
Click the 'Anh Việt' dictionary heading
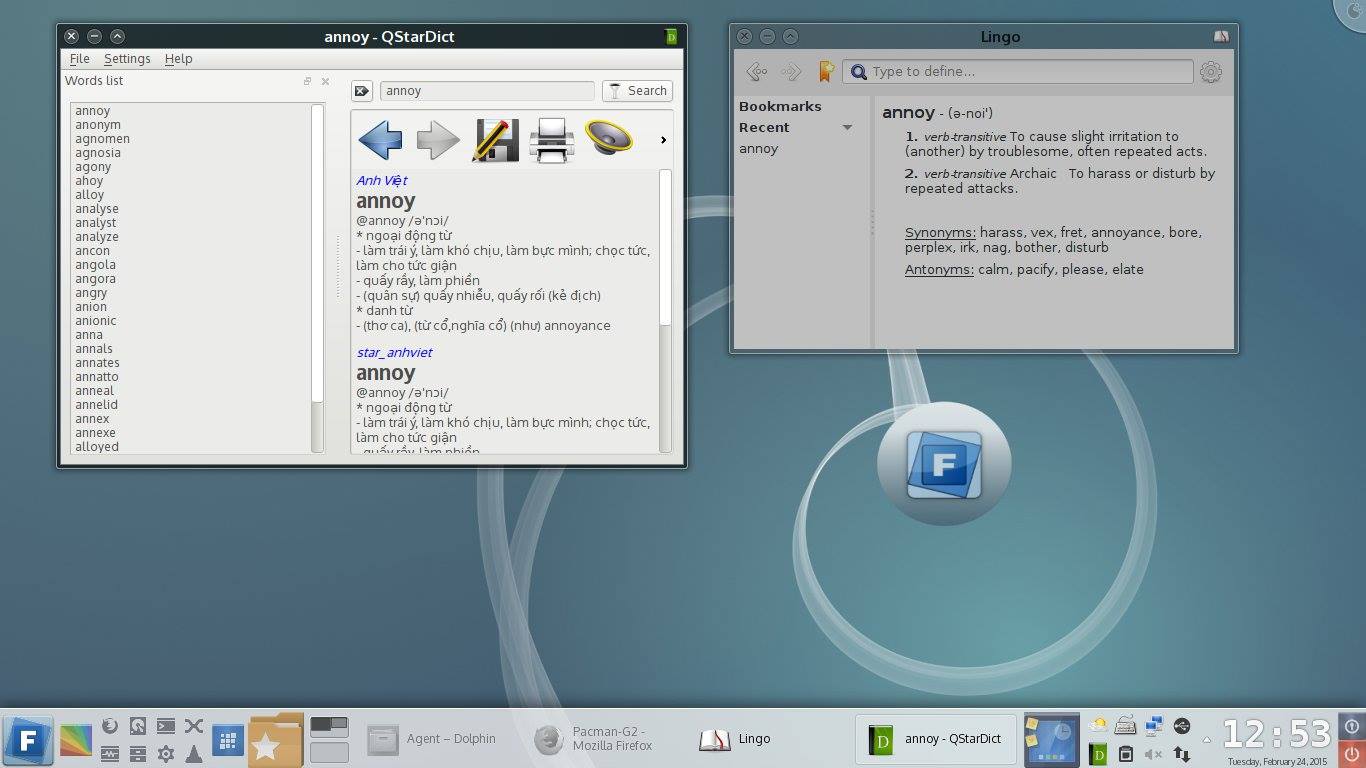tap(381, 181)
